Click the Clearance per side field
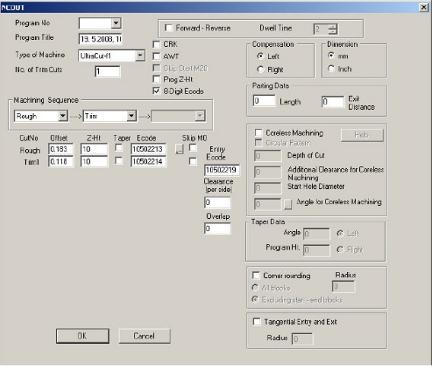 click(217, 202)
